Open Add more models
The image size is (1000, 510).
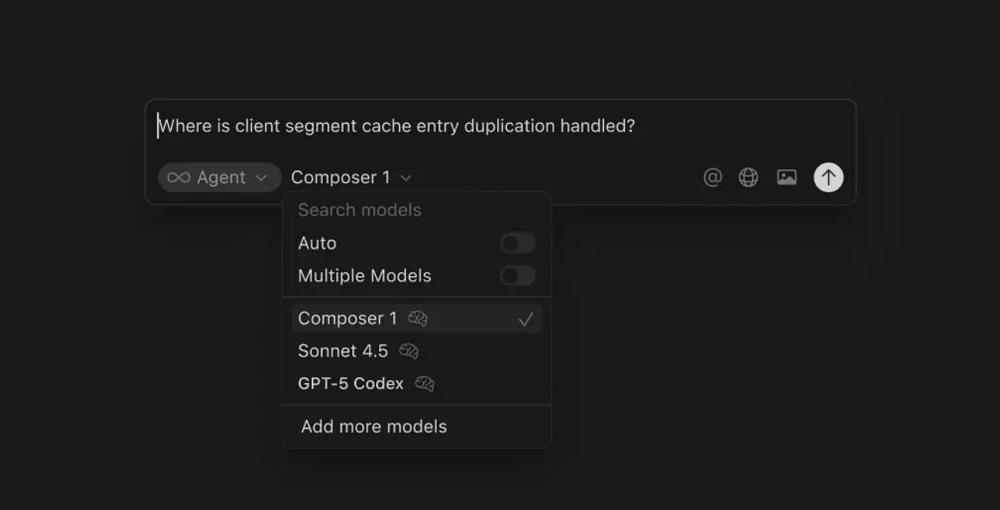374,426
